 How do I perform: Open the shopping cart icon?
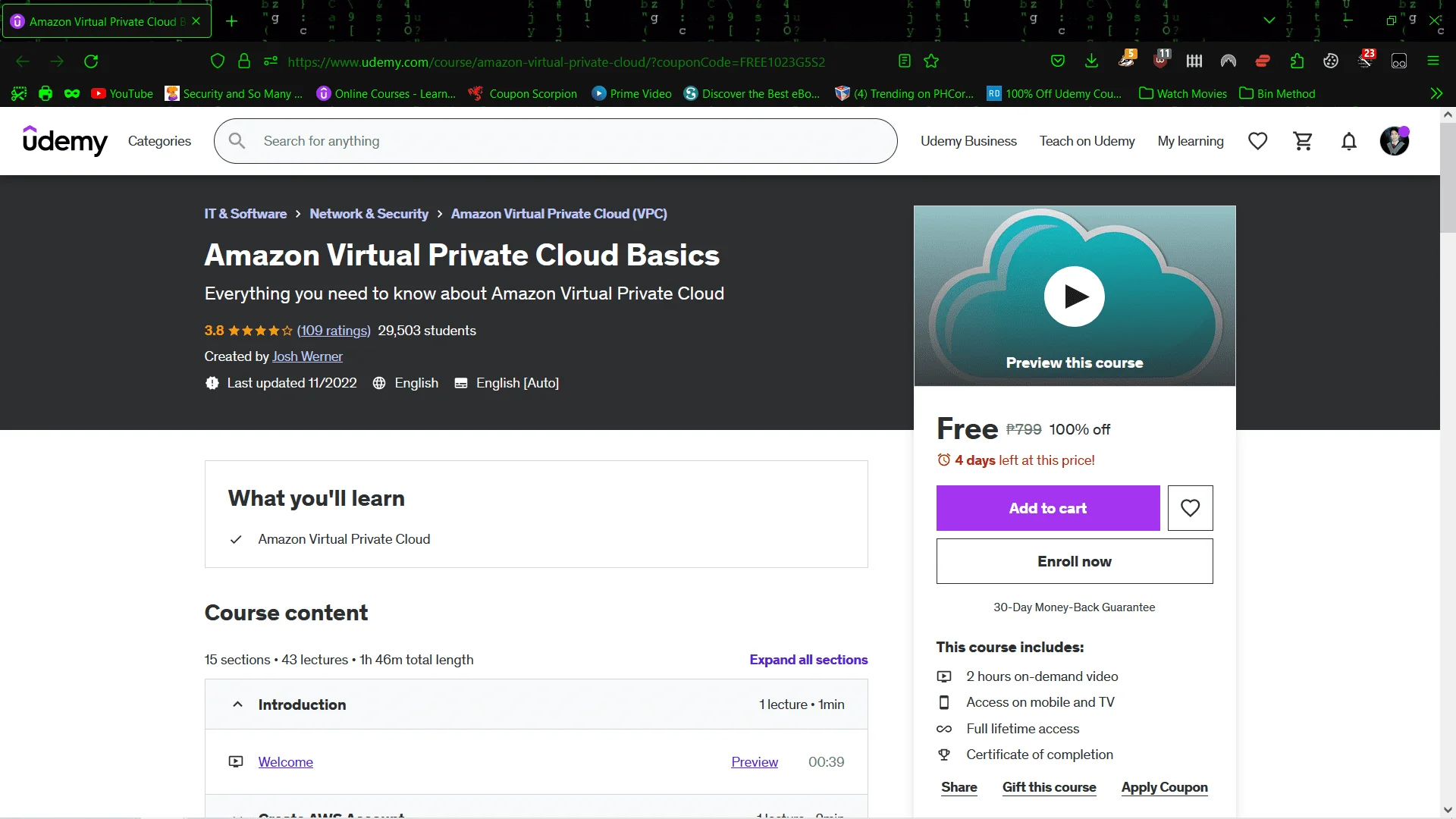pos(1304,141)
